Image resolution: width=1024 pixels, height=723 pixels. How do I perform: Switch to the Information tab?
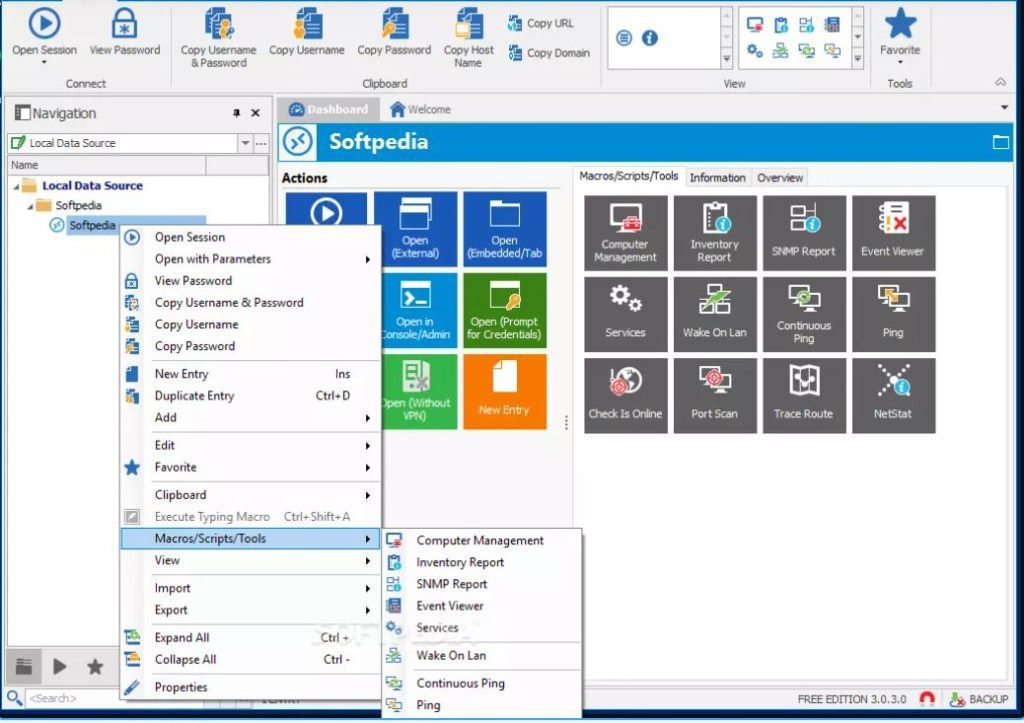point(717,178)
